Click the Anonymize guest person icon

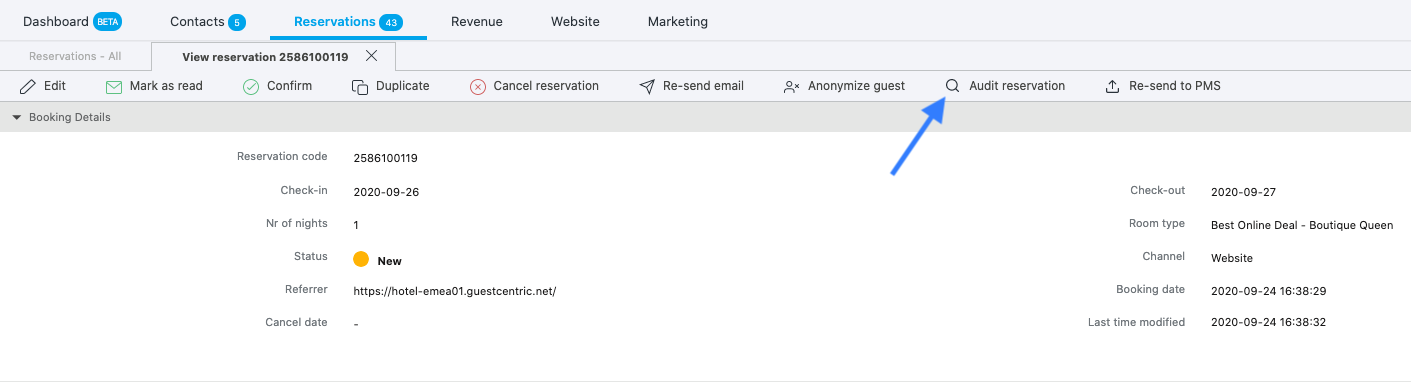792,86
